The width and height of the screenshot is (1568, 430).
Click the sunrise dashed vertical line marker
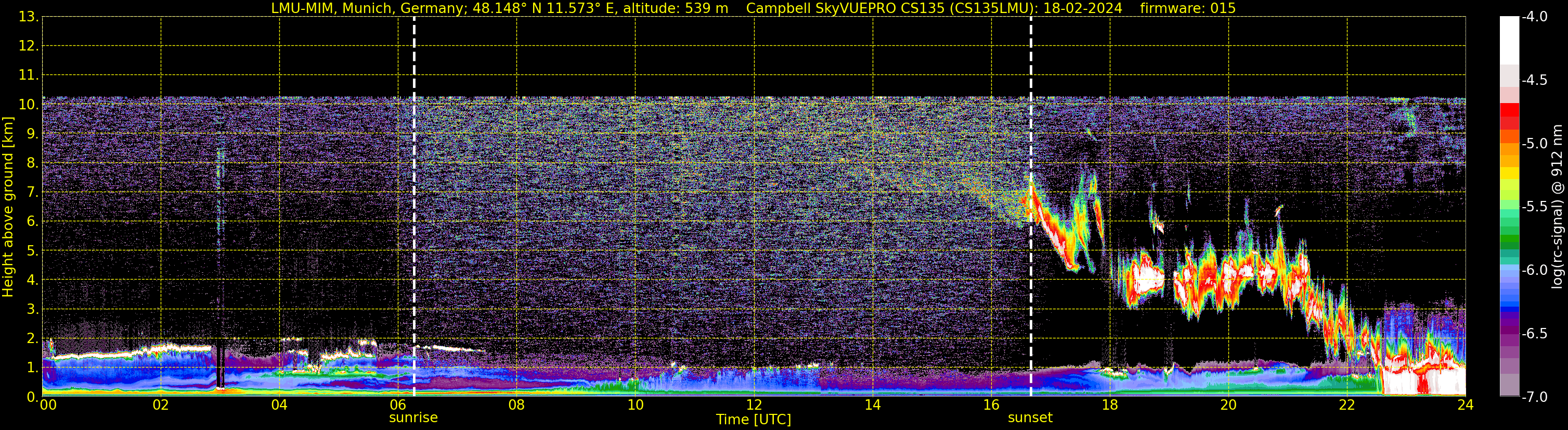pyautogui.click(x=414, y=207)
